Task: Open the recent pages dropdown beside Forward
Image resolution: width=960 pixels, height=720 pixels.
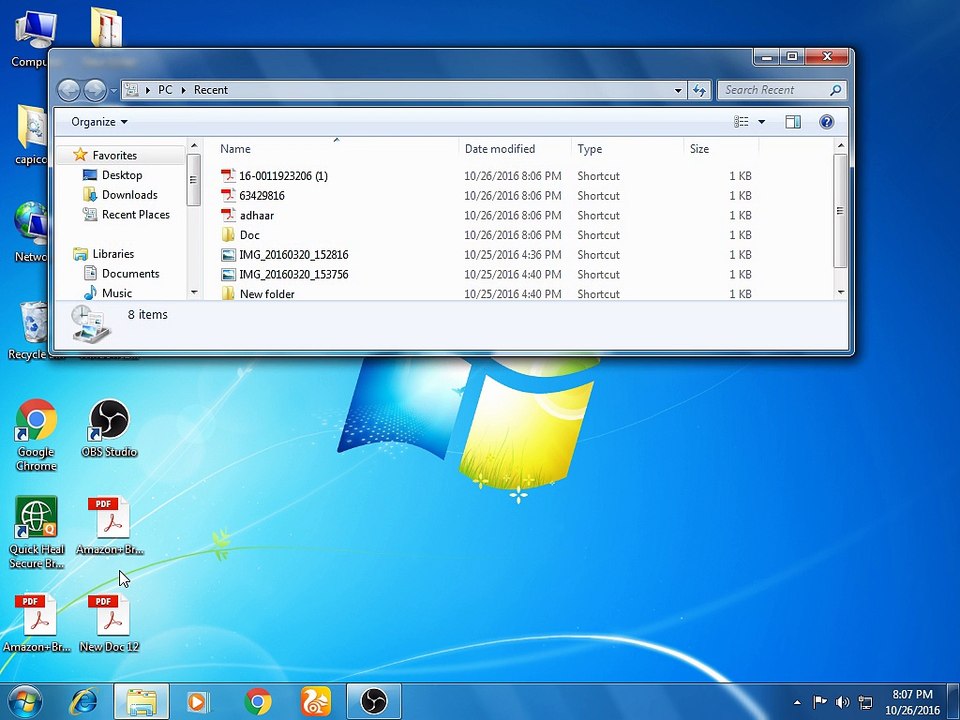Action: pos(113,91)
